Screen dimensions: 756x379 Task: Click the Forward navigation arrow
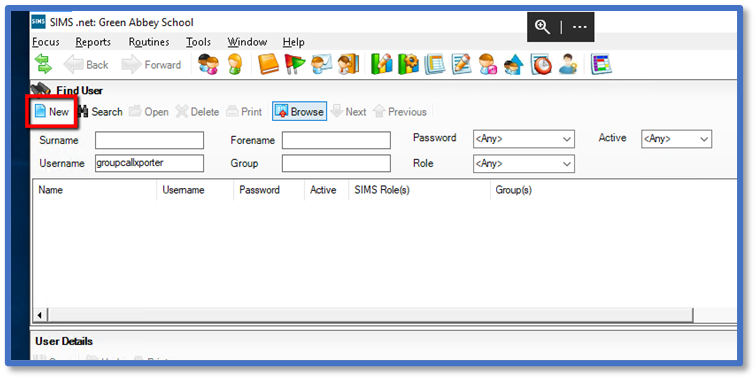point(151,65)
